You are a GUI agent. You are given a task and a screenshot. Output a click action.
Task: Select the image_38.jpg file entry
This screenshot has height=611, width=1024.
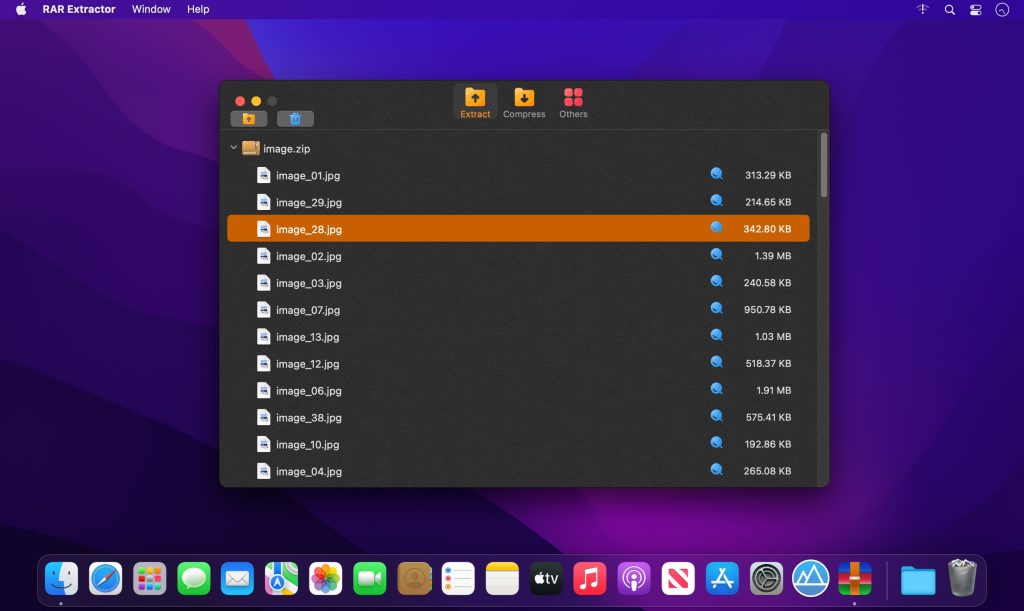point(308,417)
